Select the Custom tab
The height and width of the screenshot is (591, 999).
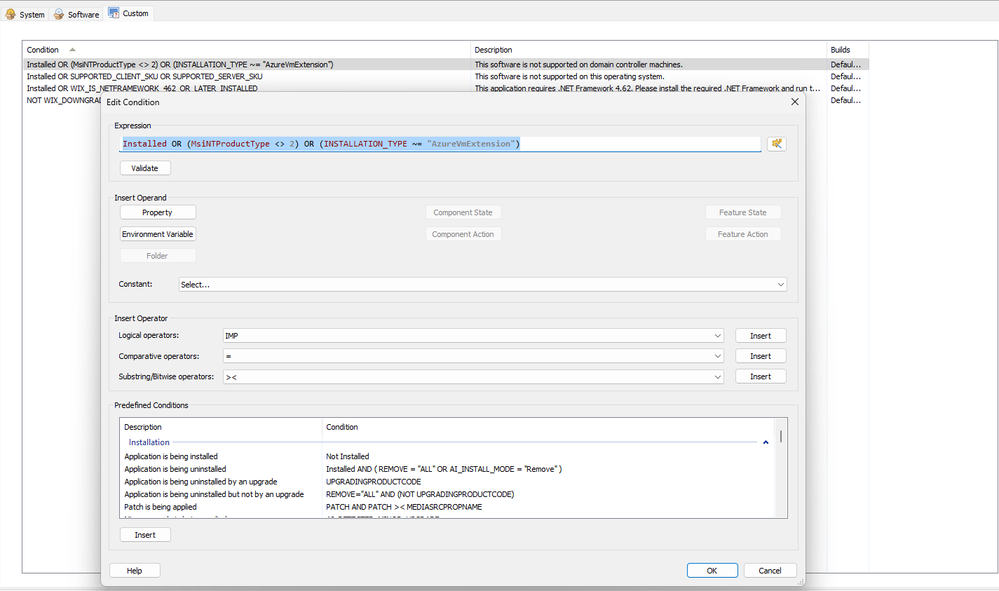[x=129, y=13]
